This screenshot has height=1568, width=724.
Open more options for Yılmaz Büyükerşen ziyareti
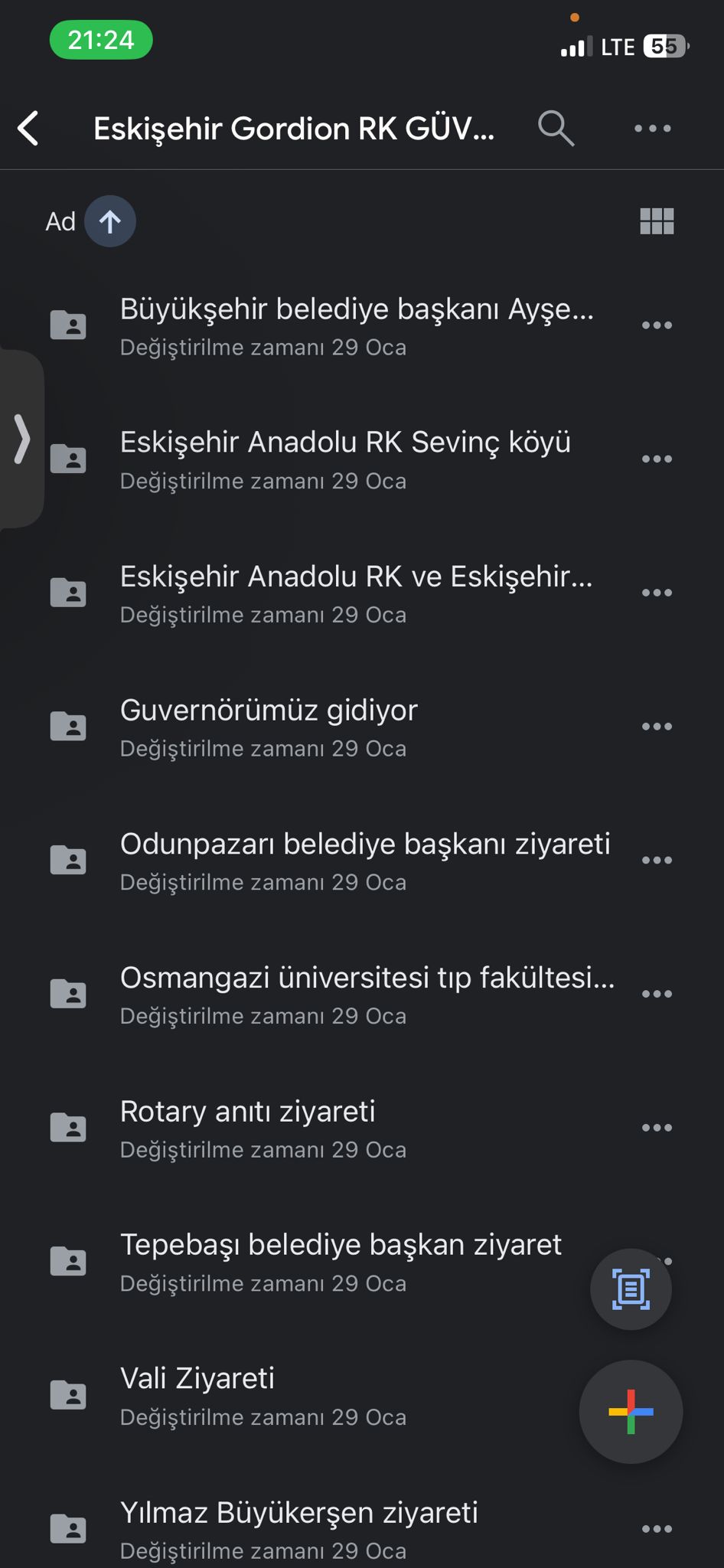(657, 1529)
